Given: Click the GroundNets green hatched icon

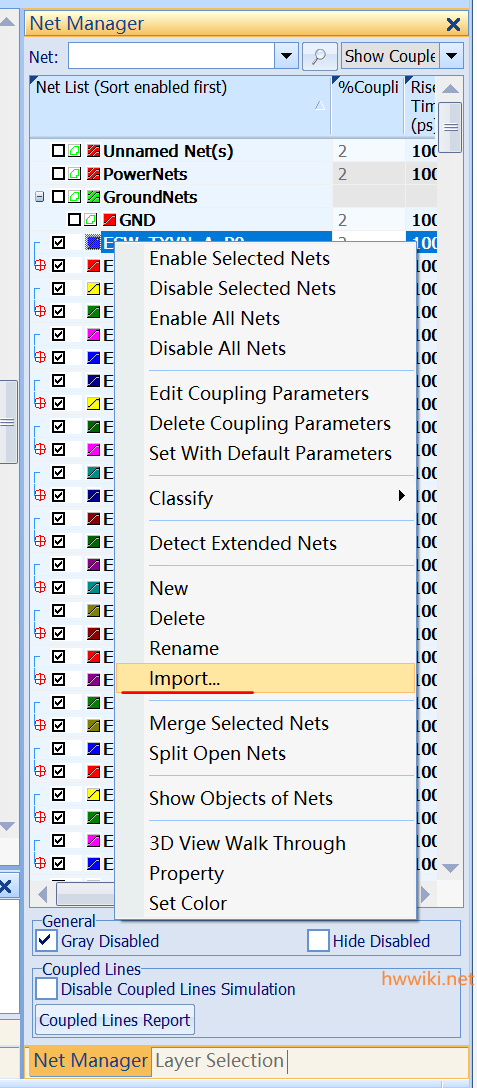Looking at the screenshot, I should tap(93, 197).
